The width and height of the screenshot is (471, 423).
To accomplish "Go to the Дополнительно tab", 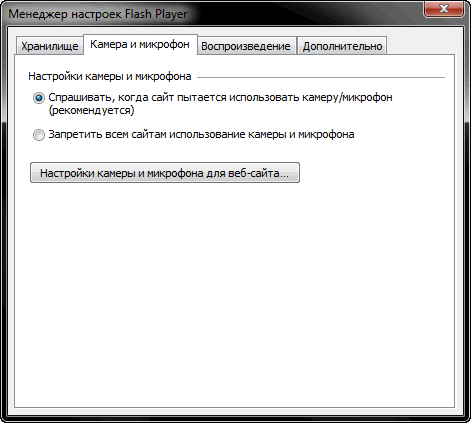I will [x=342, y=46].
